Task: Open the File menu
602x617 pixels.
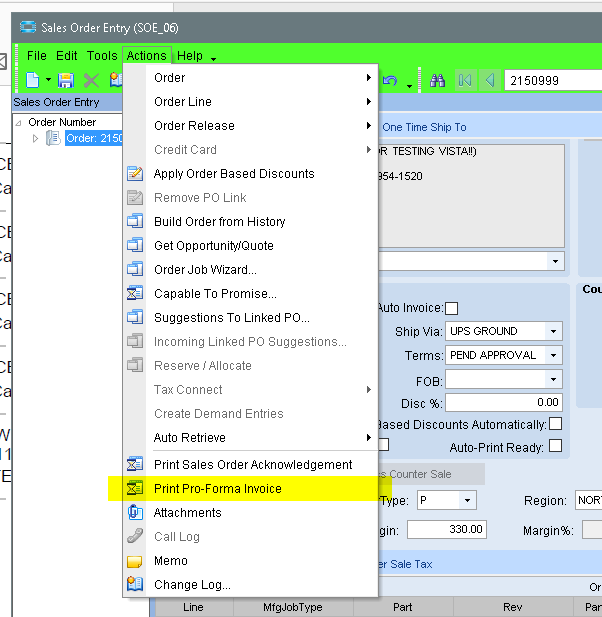Action: (37, 56)
